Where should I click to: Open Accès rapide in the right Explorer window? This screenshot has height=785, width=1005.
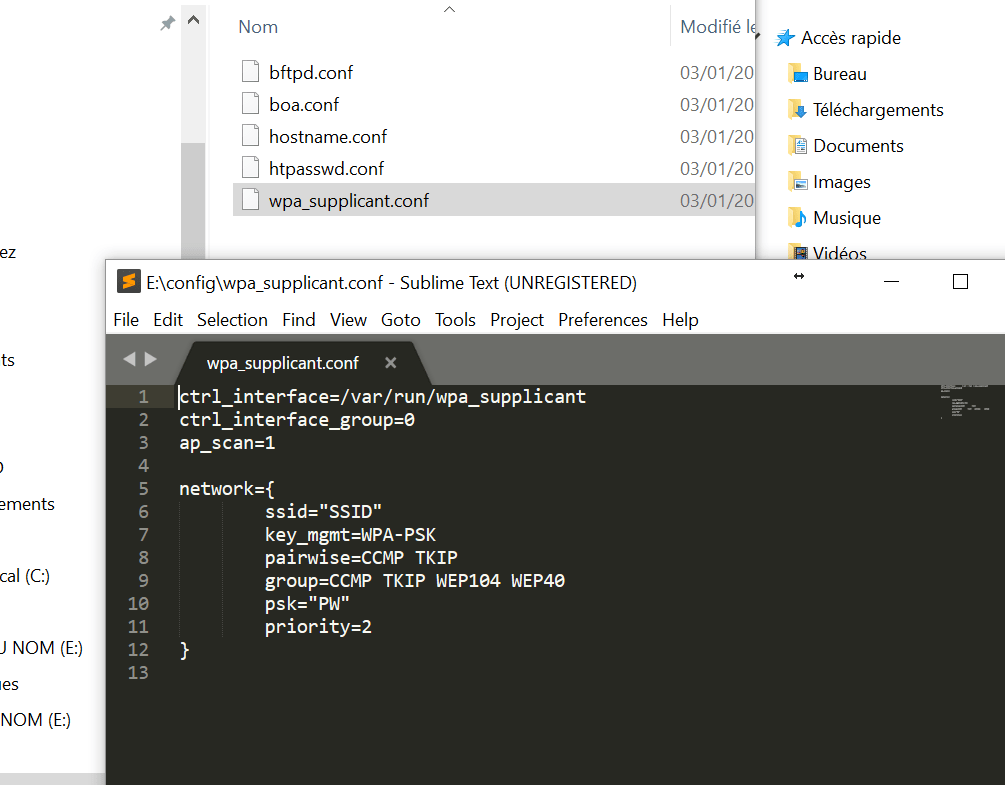851,38
